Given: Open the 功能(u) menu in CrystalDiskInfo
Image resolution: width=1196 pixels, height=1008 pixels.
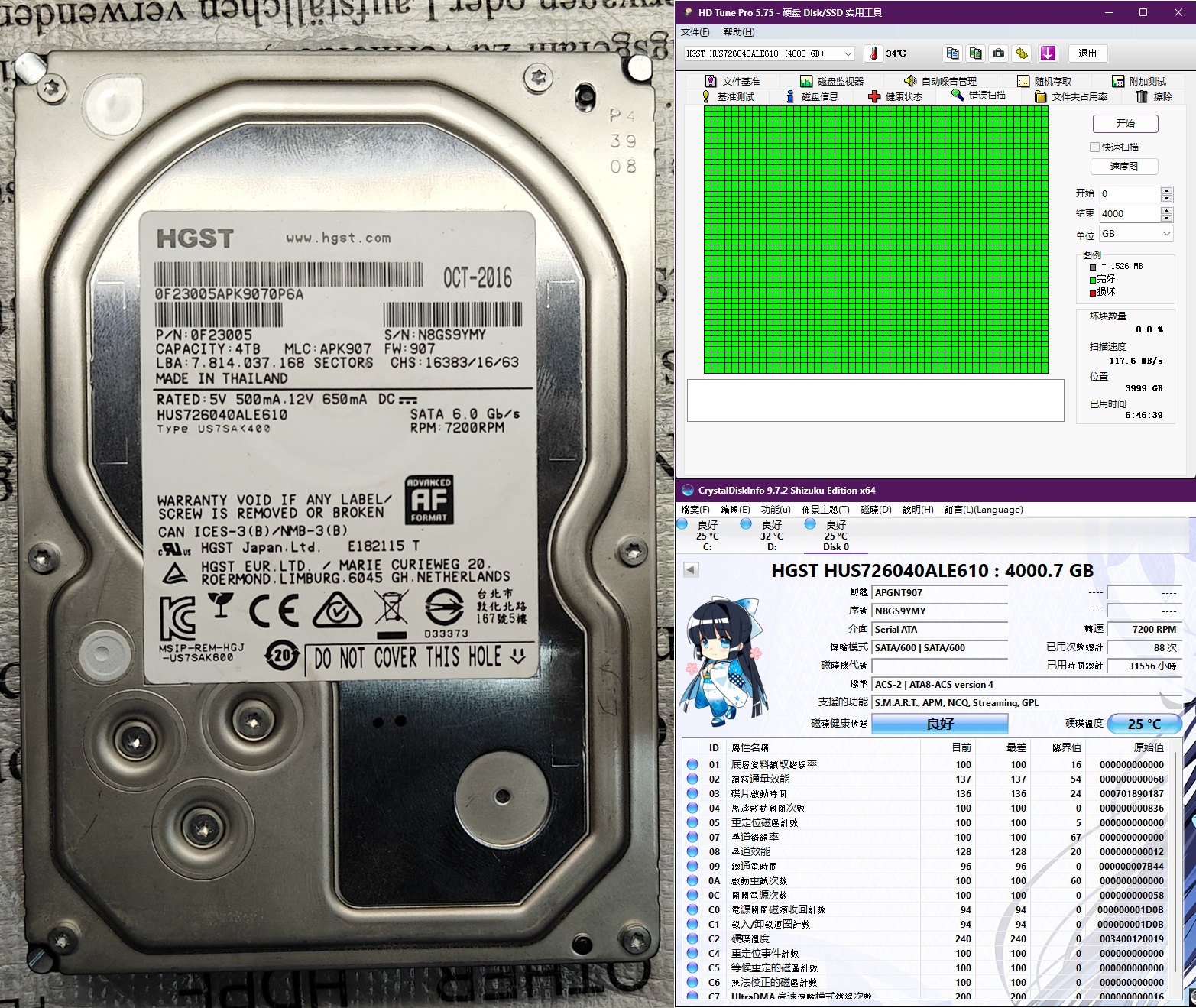Looking at the screenshot, I should (x=776, y=510).
